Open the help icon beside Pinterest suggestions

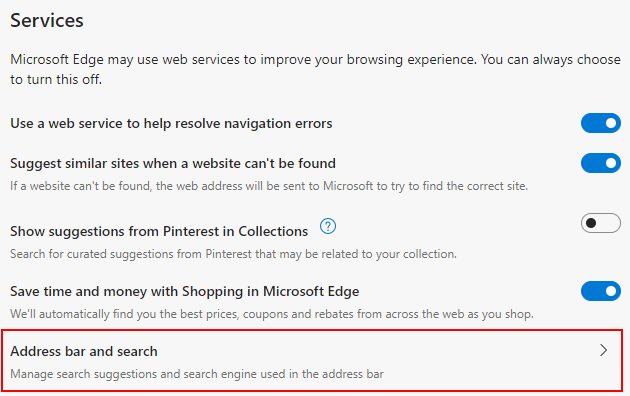click(328, 227)
